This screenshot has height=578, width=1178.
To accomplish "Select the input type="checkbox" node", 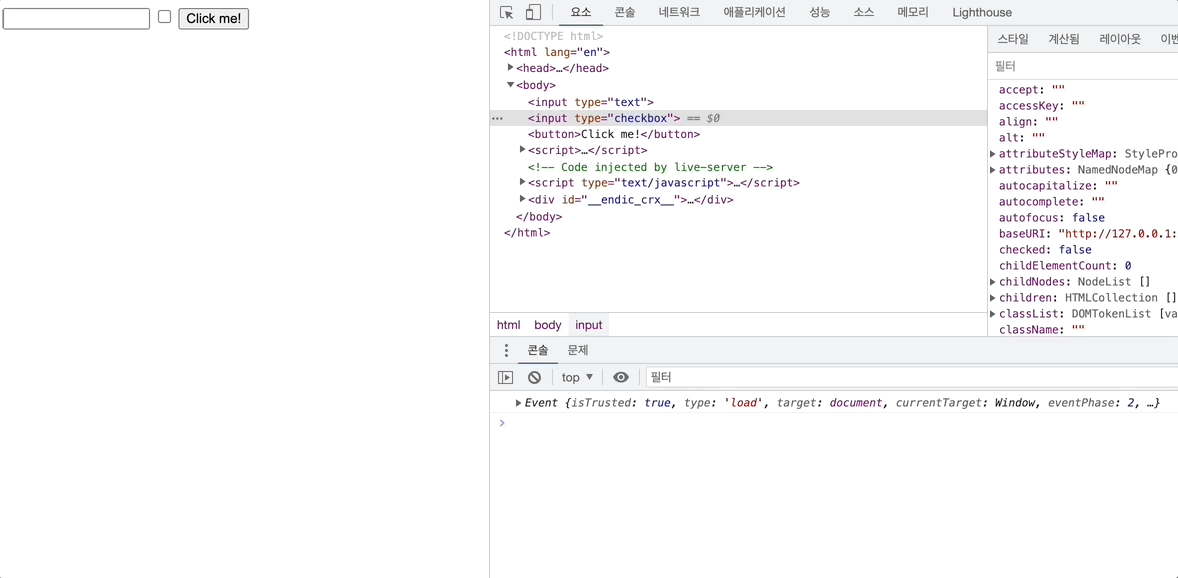I will [604, 118].
